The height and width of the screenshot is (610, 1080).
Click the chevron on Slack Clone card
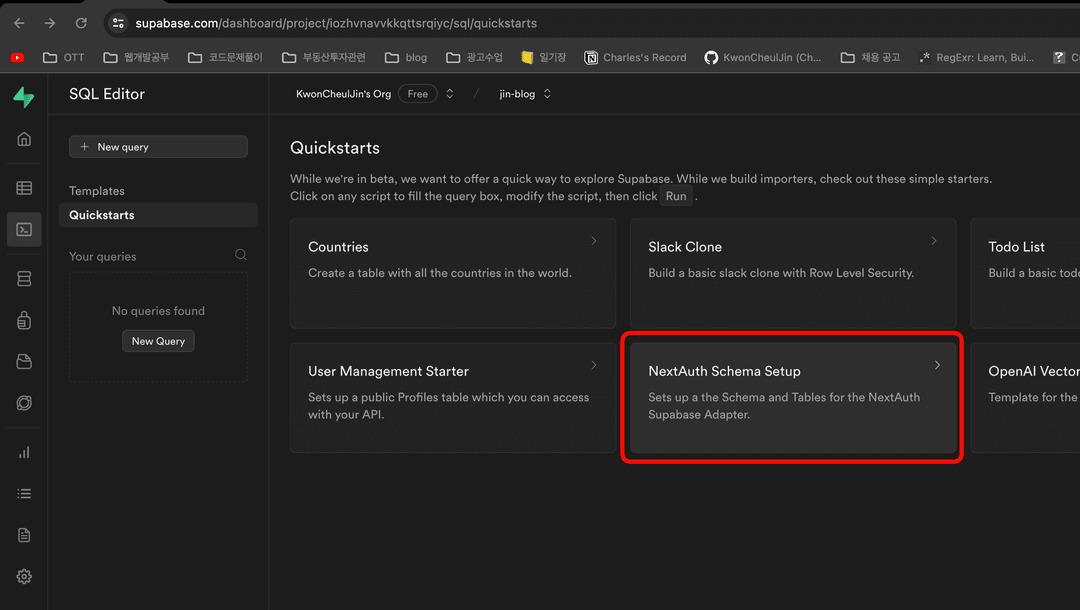pos(934,240)
